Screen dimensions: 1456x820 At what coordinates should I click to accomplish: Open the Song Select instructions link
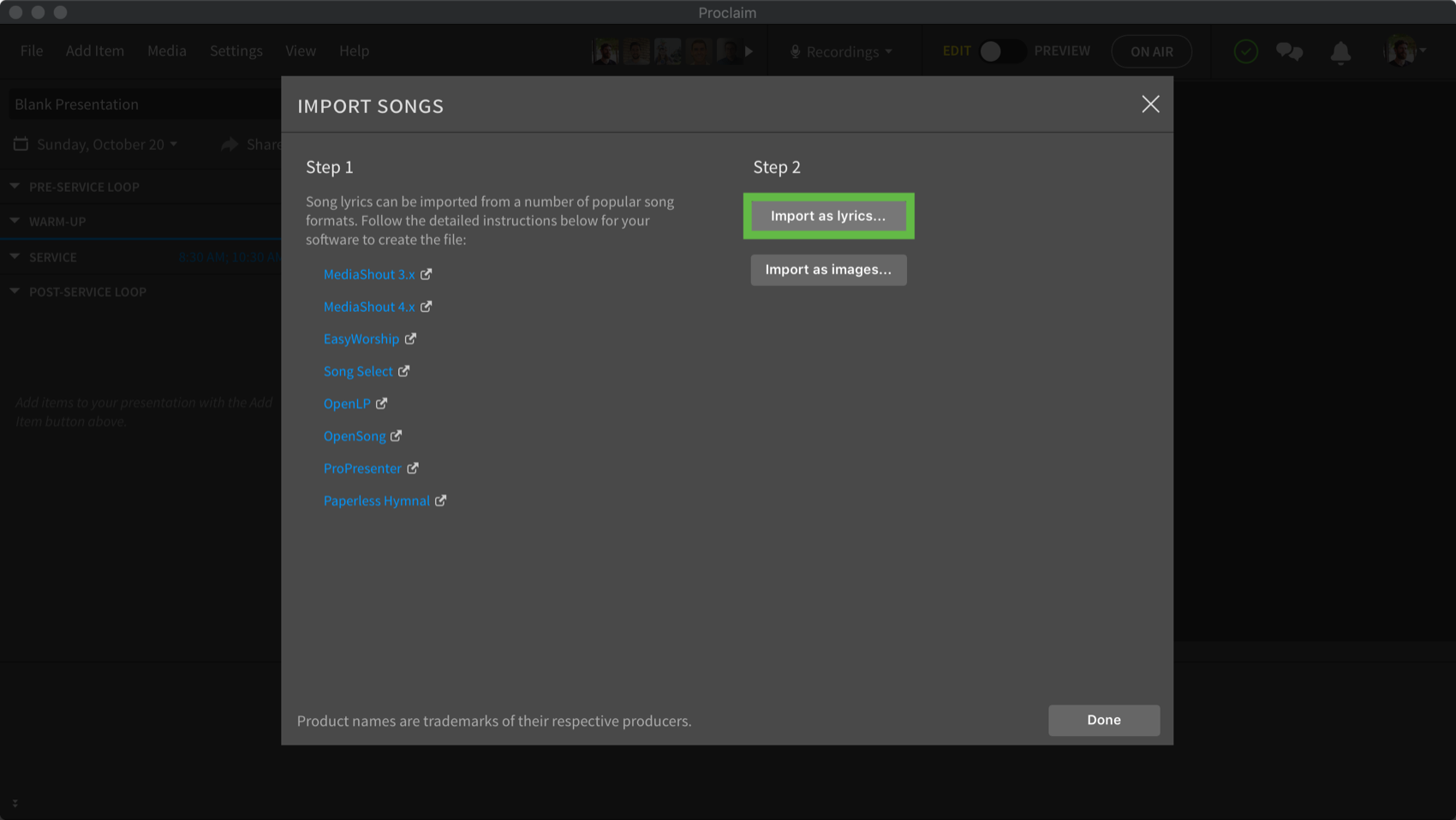[x=358, y=371]
